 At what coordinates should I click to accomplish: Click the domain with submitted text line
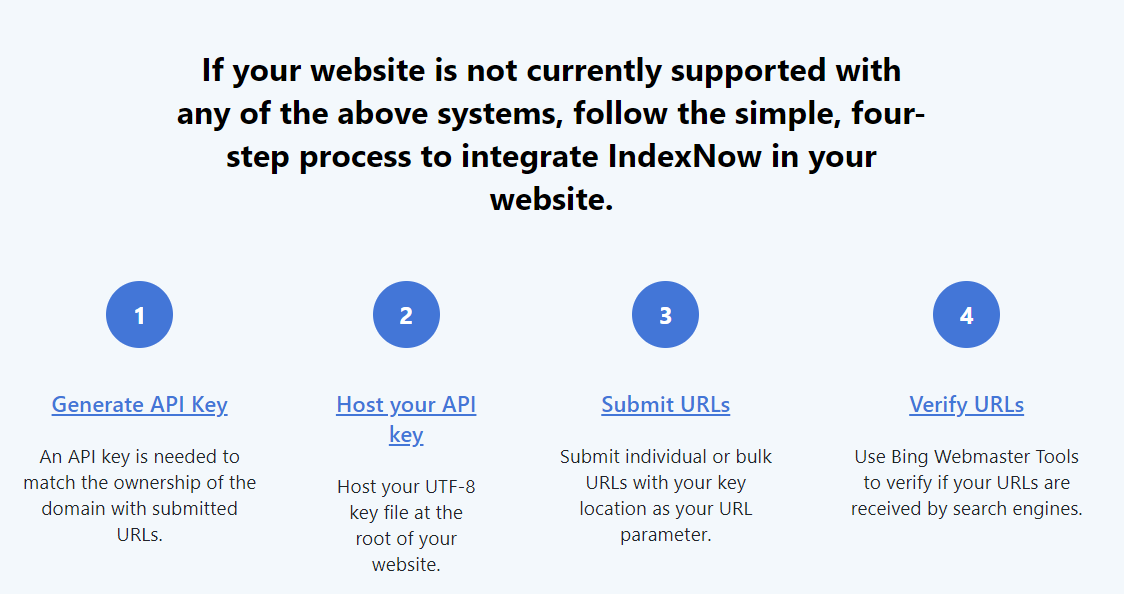pyautogui.click(x=139, y=508)
